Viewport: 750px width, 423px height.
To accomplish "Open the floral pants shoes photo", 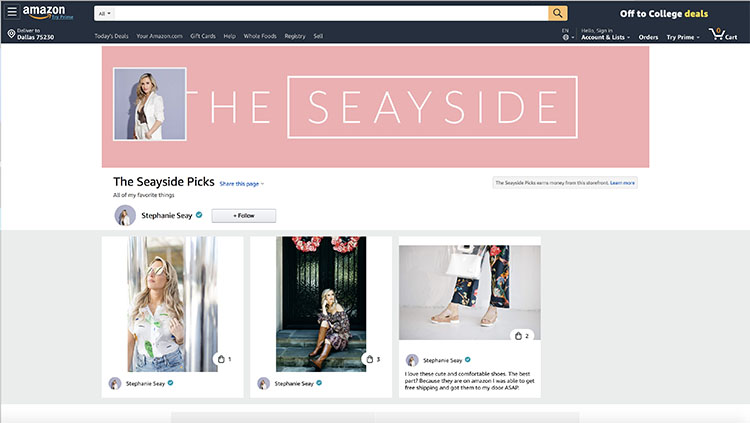I will (470, 292).
